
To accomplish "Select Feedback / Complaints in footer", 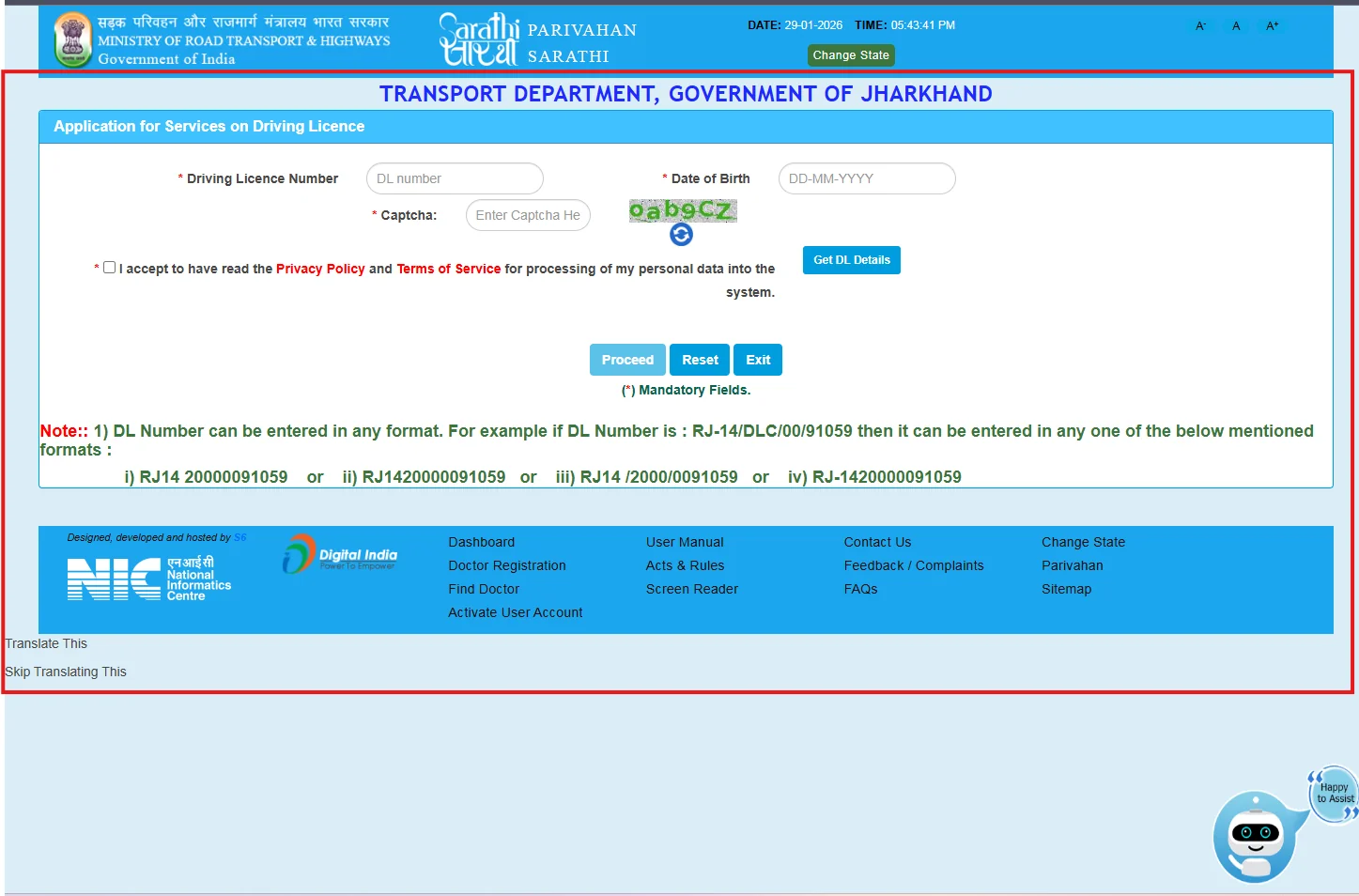I will 913,565.
